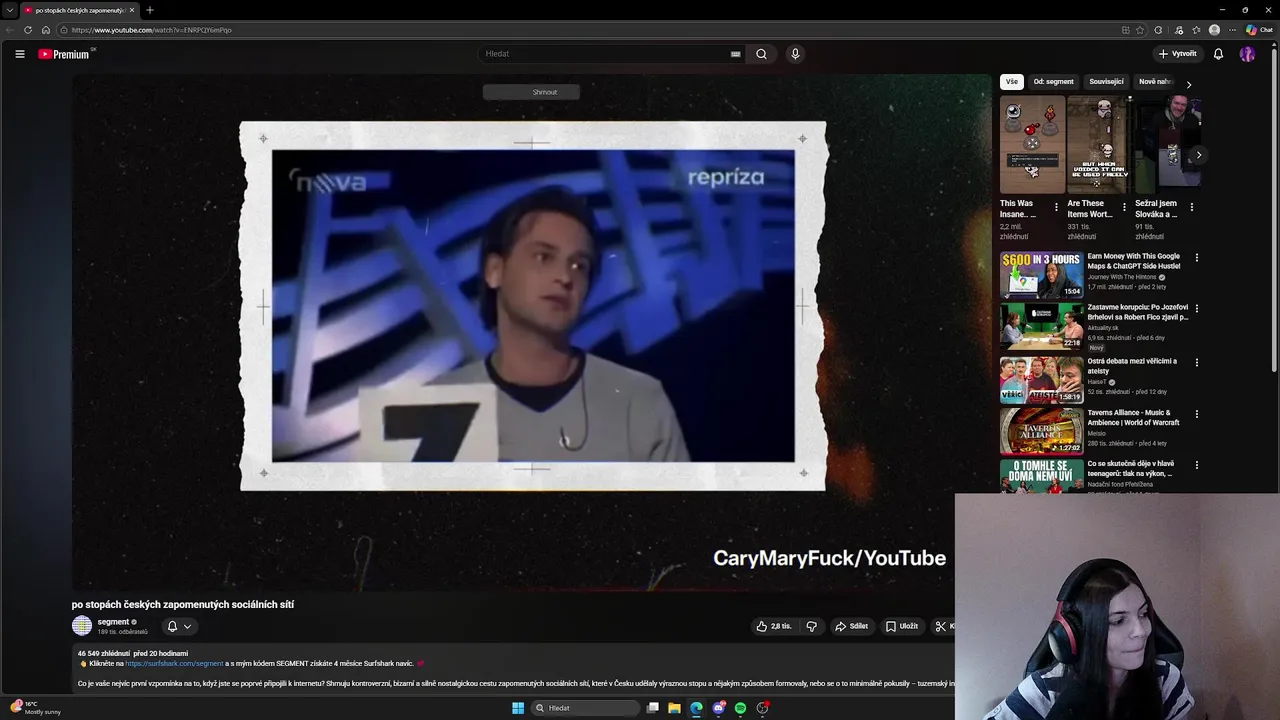Open options for This Was Insane short
Screen dimensions: 1280x720
point(1056,207)
